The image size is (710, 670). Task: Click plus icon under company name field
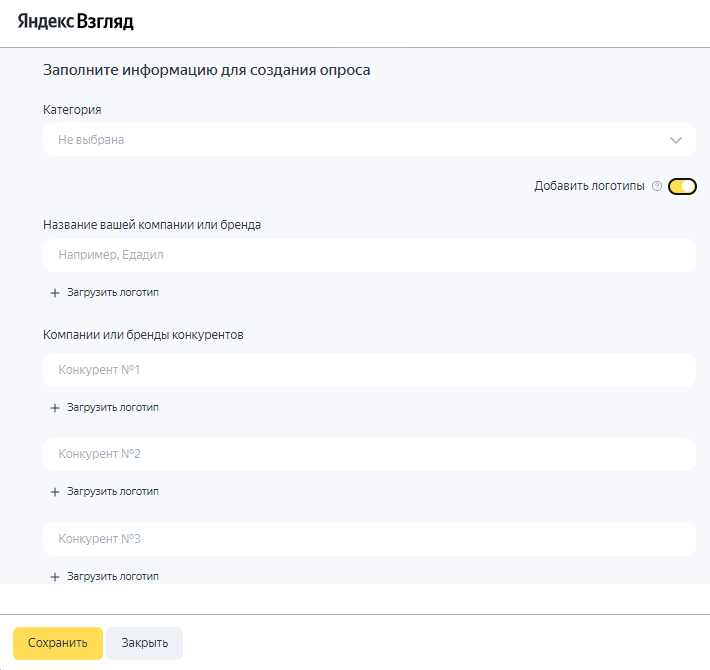click(55, 293)
